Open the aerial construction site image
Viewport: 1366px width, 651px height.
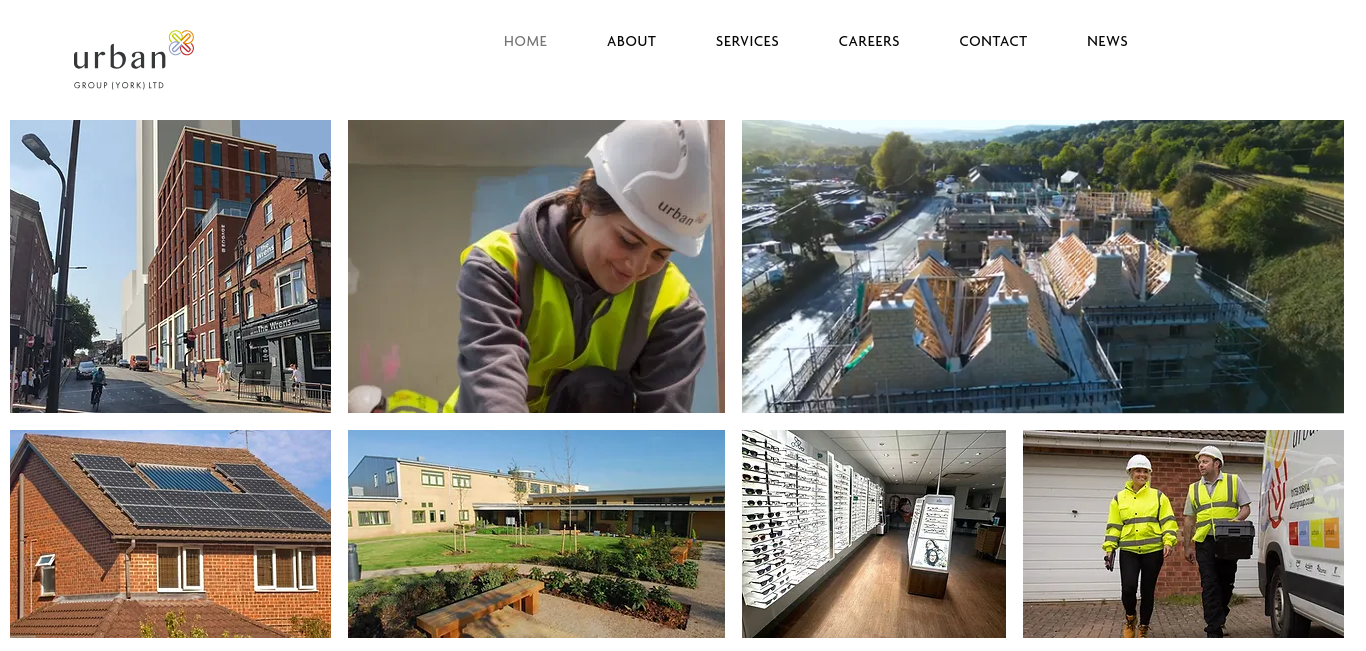[1043, 266]
